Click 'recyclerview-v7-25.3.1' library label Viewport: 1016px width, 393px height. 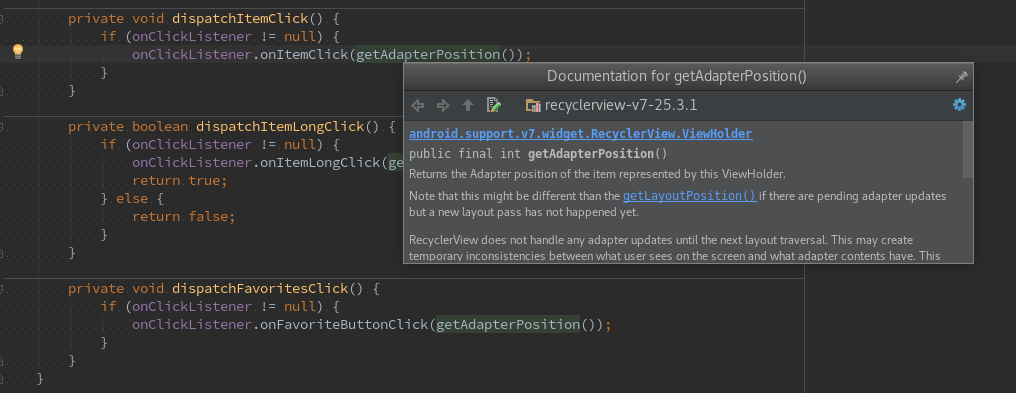click(621, 106)
